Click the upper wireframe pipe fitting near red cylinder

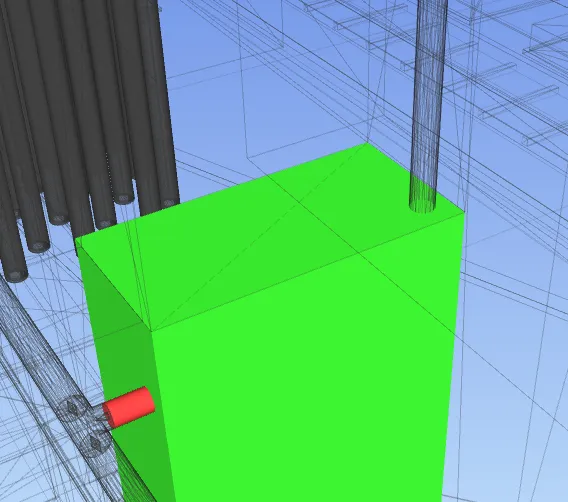(x=72, y=409)
